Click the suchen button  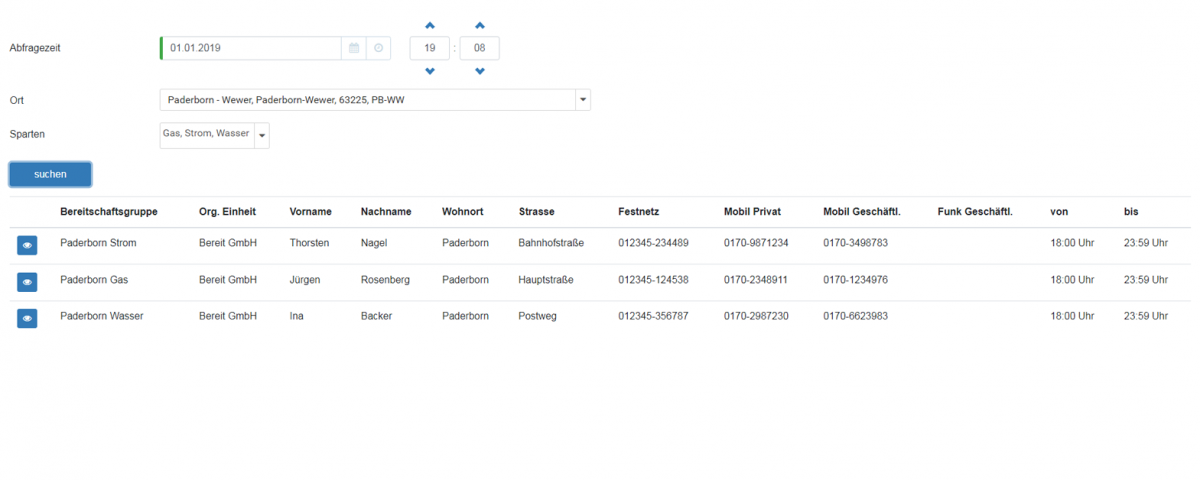[50, 174]
